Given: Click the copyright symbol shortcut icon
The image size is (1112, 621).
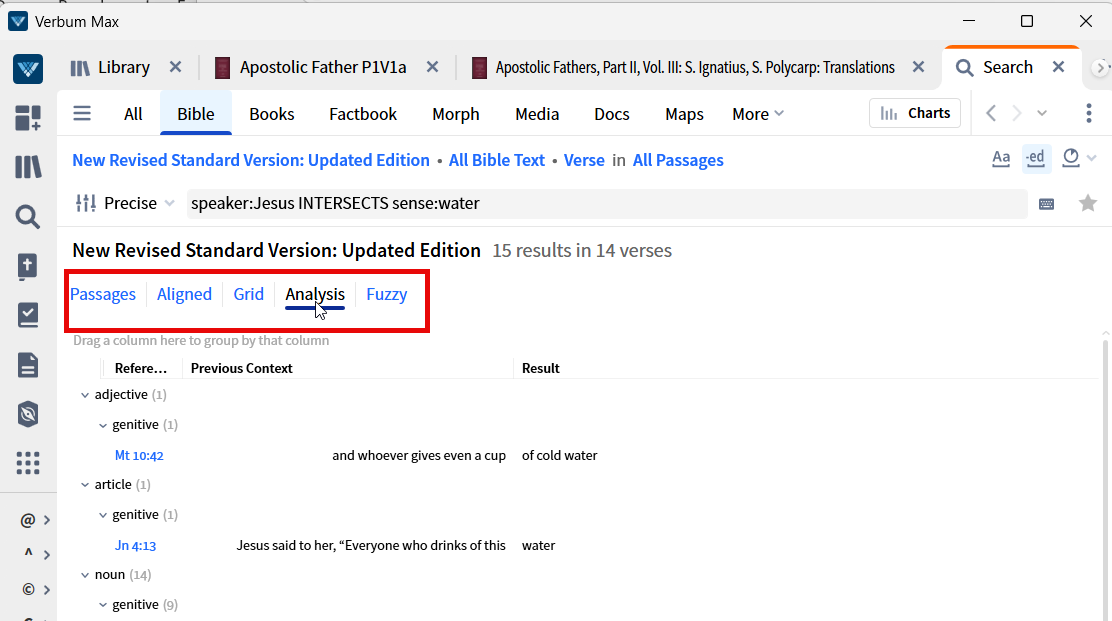Looking at the screenshot, I should coord(28,590).
